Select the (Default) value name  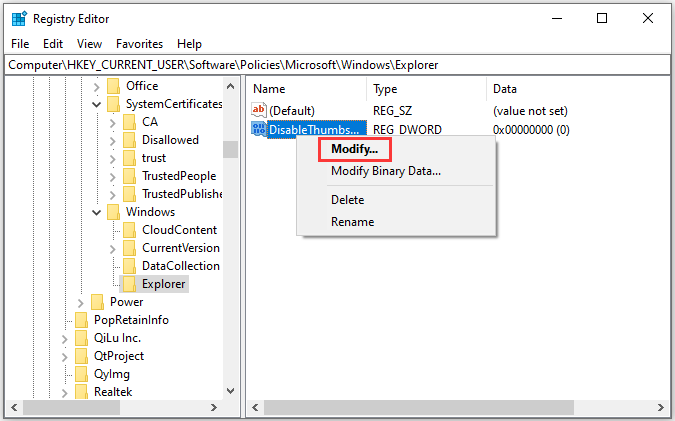292,111
